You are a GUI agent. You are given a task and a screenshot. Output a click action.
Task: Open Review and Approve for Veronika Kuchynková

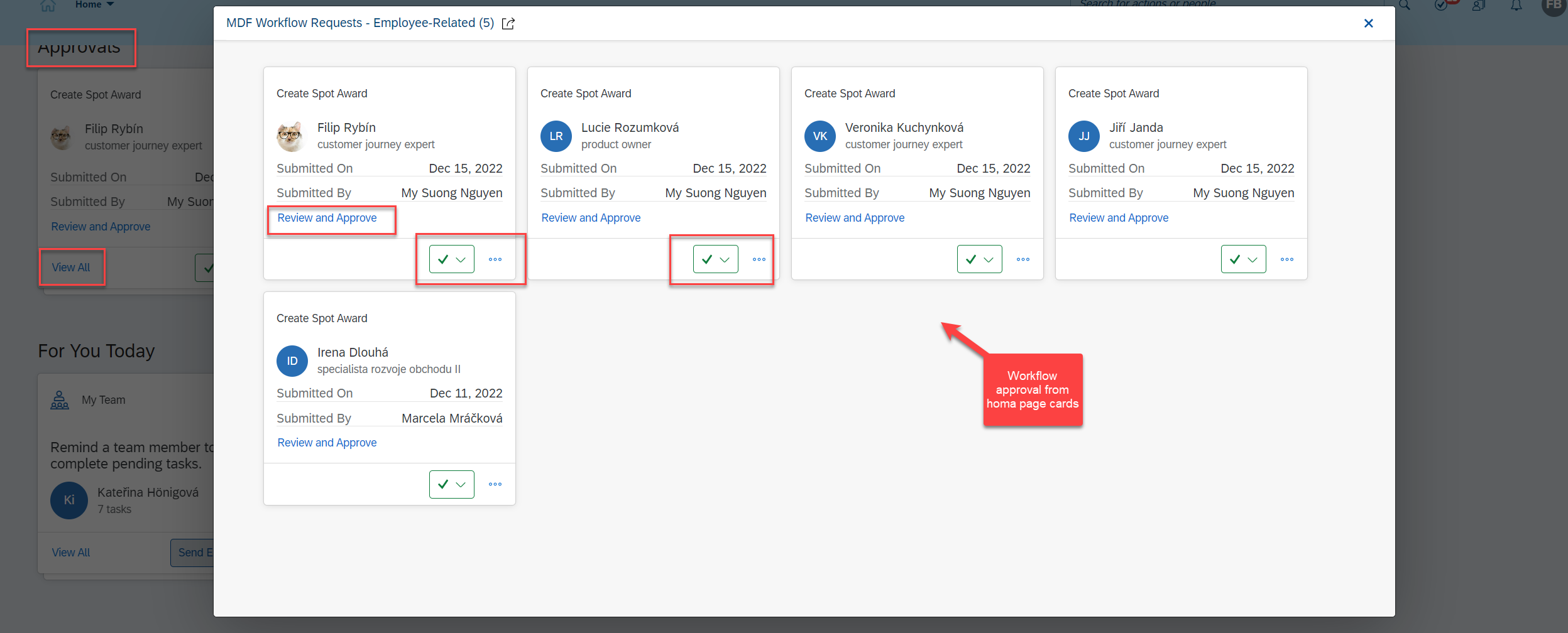coord(855,218)
